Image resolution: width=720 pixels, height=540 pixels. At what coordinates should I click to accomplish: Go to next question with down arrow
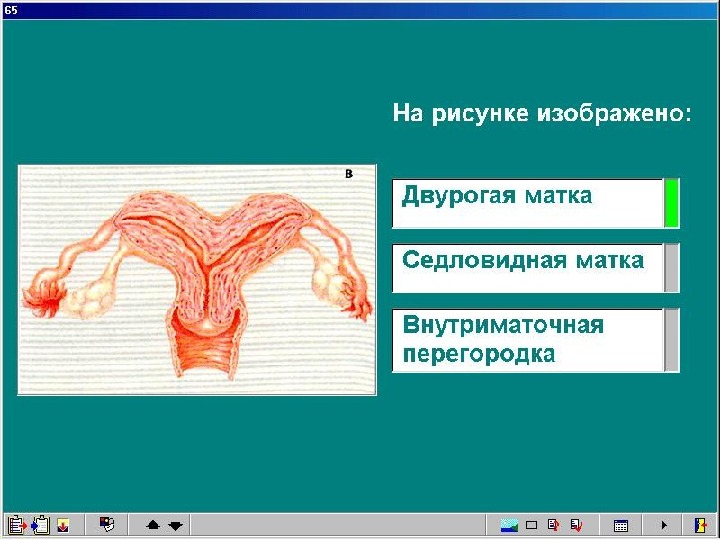coord(175,525)
